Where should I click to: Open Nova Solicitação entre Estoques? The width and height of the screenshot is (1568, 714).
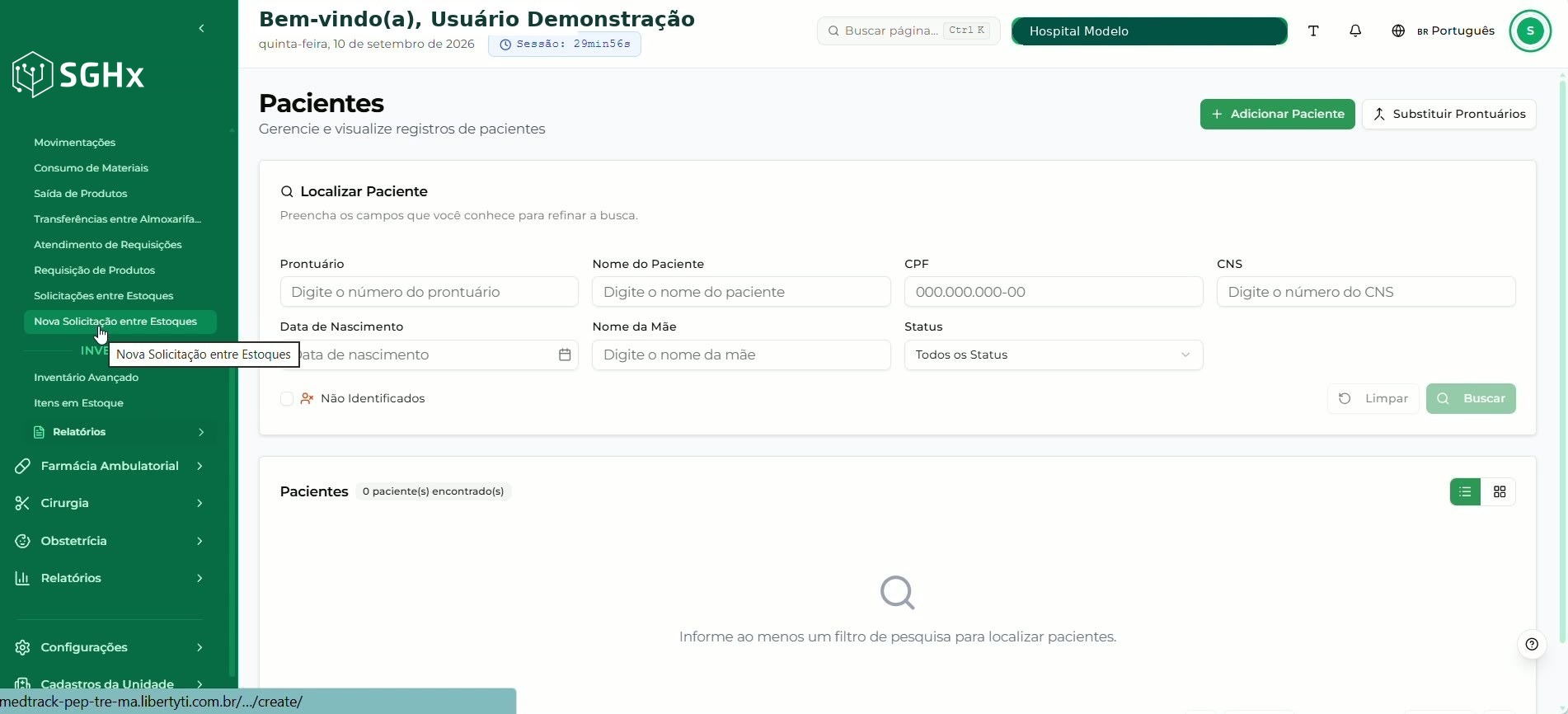(x=120, y=322)
